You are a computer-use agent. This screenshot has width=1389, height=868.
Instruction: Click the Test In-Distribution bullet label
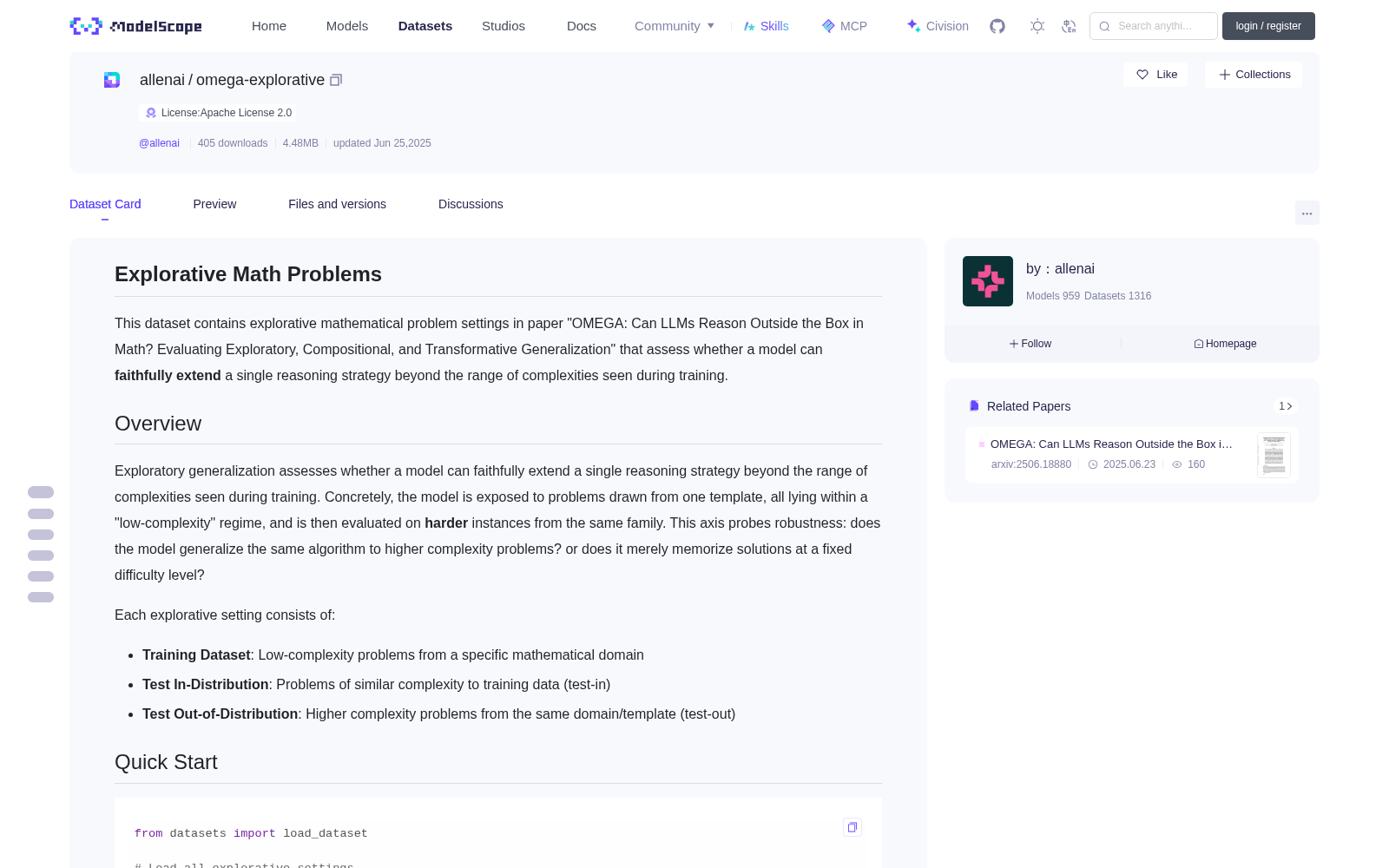click(x=206, y=685)
